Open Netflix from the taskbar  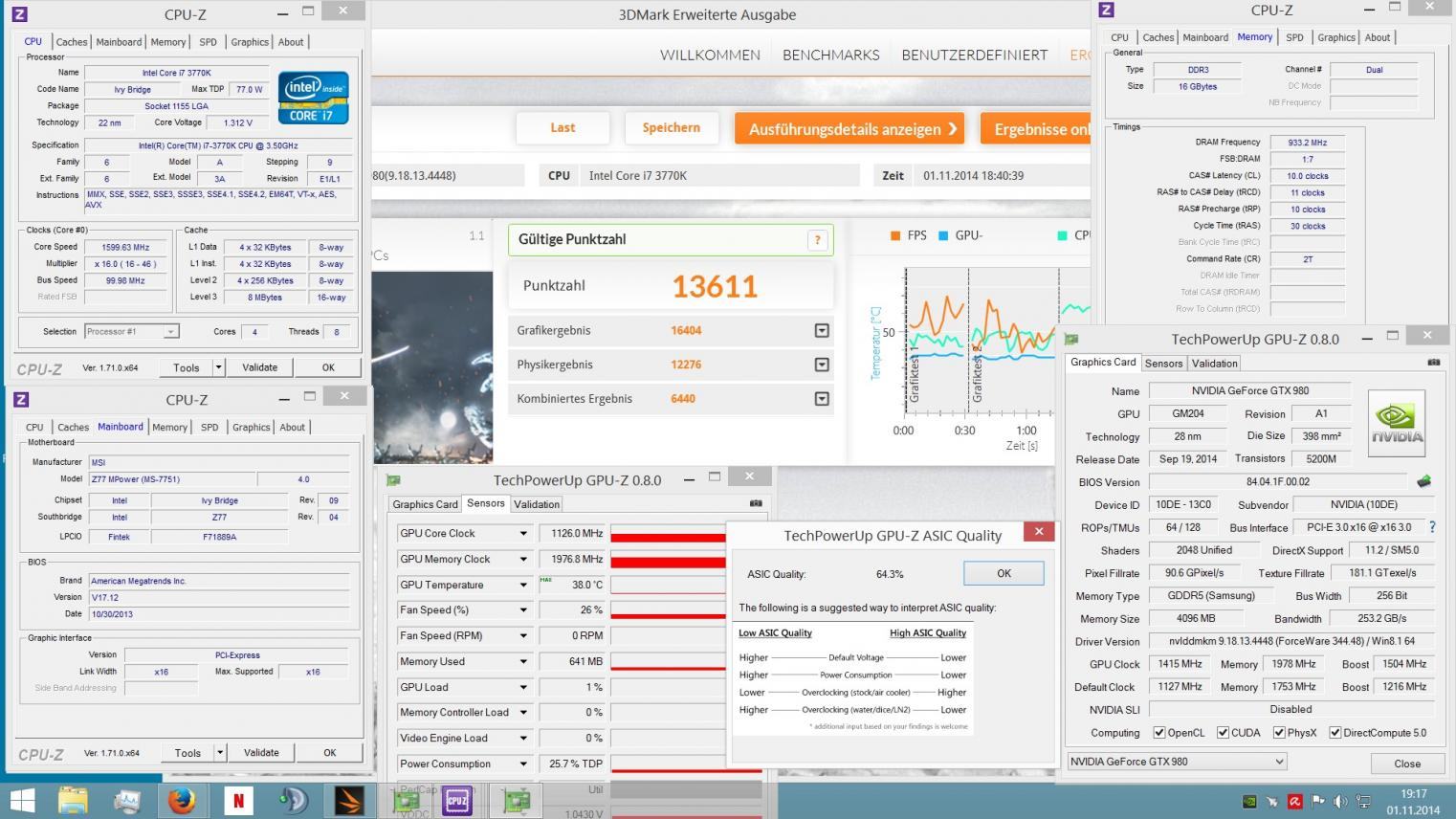coord(237,800)
